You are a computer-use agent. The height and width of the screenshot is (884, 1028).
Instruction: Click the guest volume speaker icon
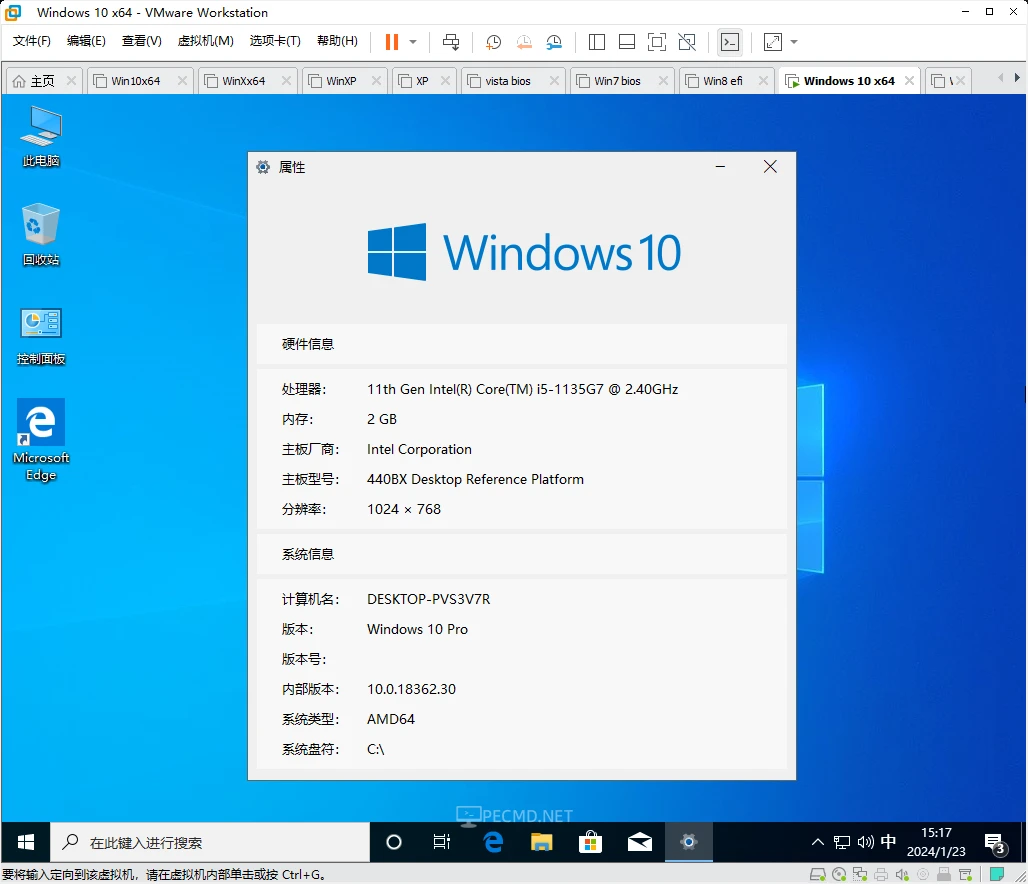(x=865, y=842)
